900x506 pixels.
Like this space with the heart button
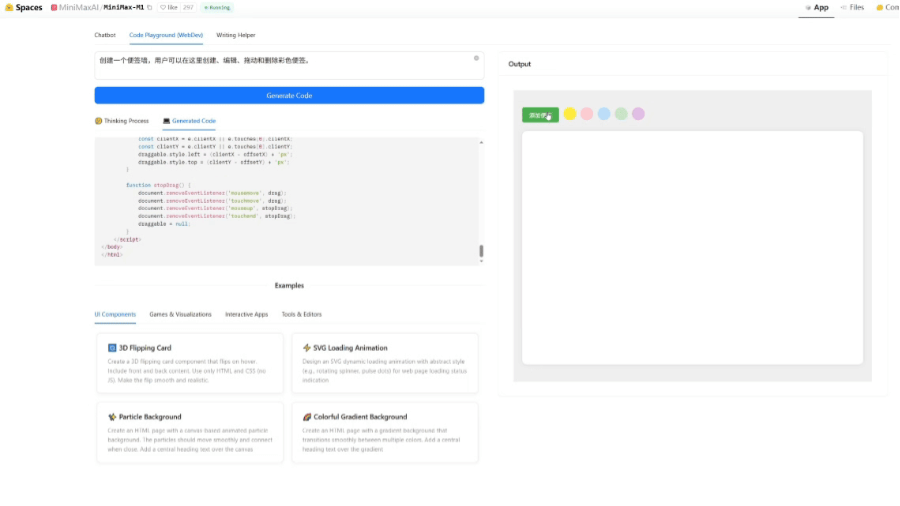[x=169, y=7]
